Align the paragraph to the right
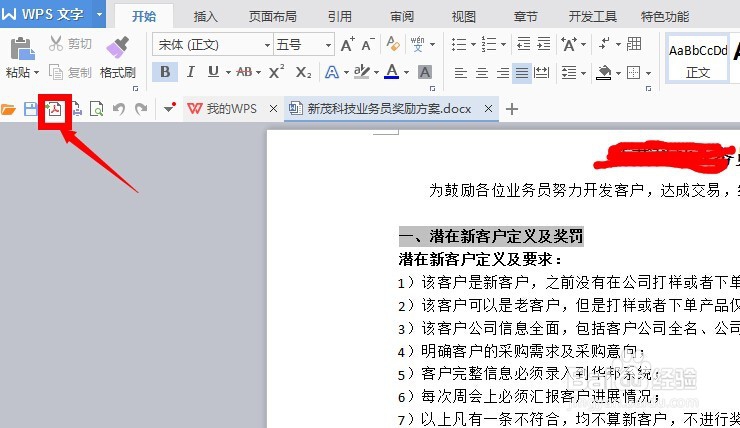Viewport: 740px width, 428px height. pos(502,73)
